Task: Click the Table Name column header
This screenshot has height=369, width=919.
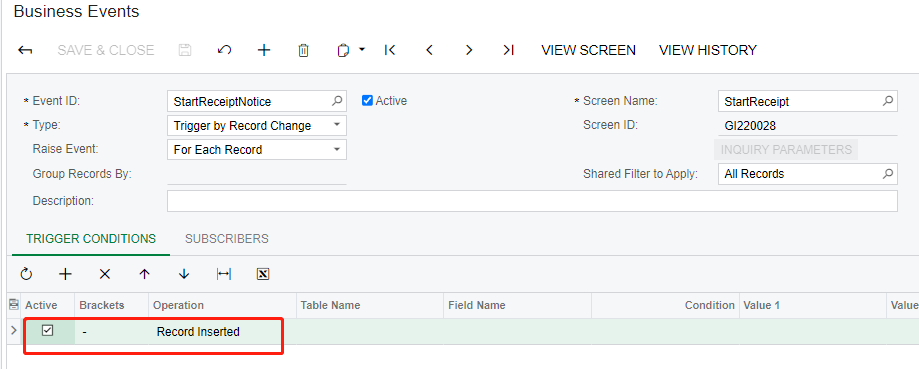Action: (x=370, y=305)
